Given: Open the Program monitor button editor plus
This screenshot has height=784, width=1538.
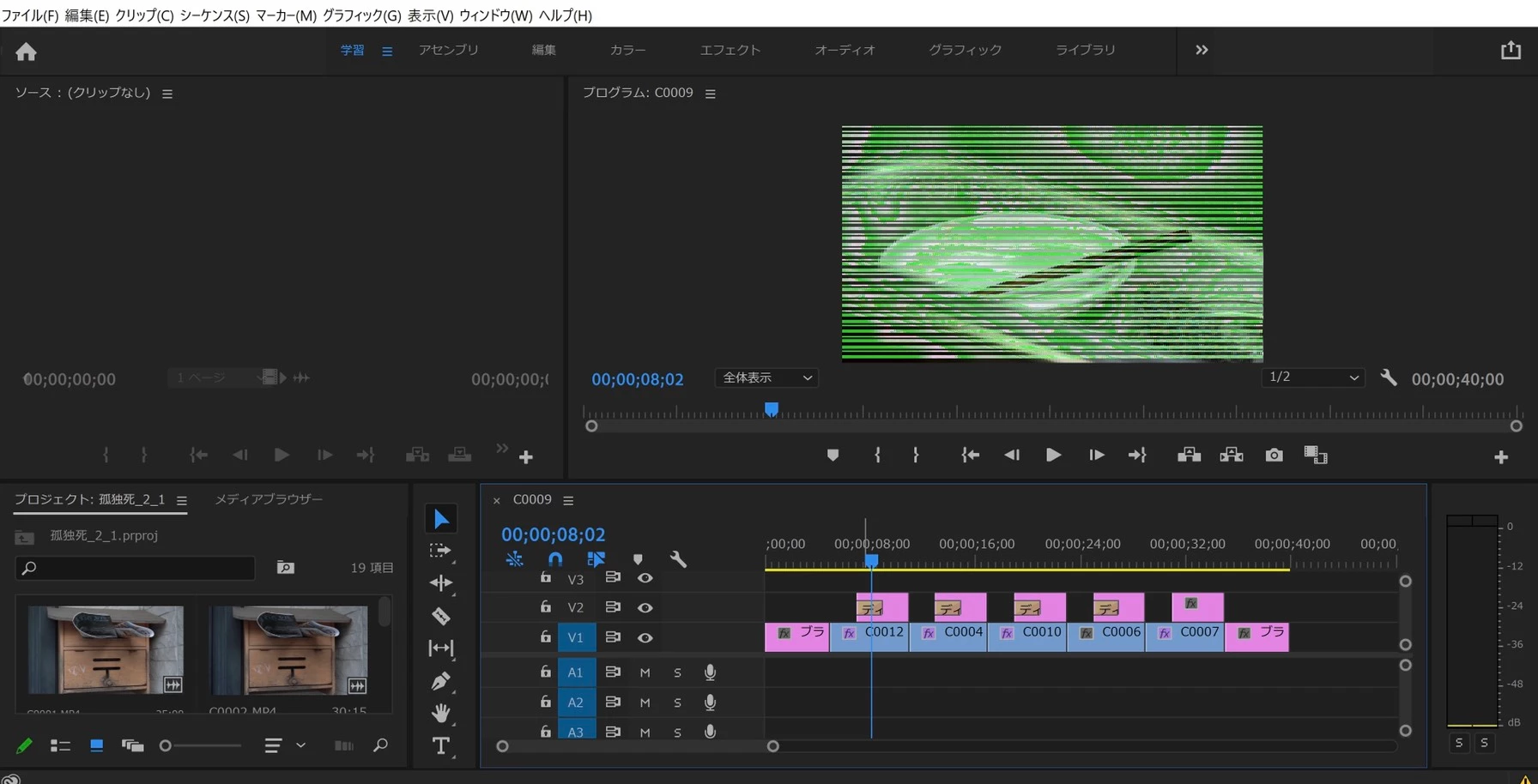Looking at the screenshot, I should [x=1501, y=458].
